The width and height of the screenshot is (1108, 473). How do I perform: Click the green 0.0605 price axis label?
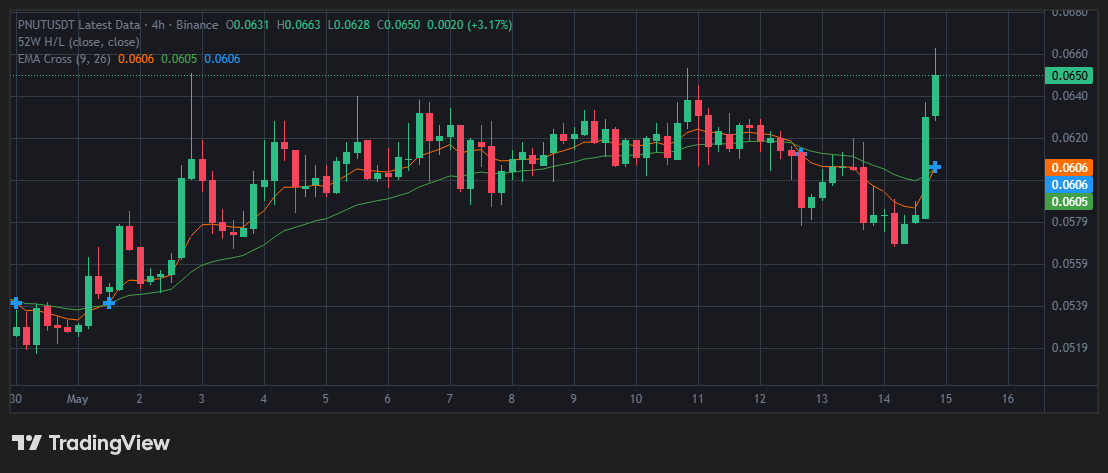(1068, 202)
